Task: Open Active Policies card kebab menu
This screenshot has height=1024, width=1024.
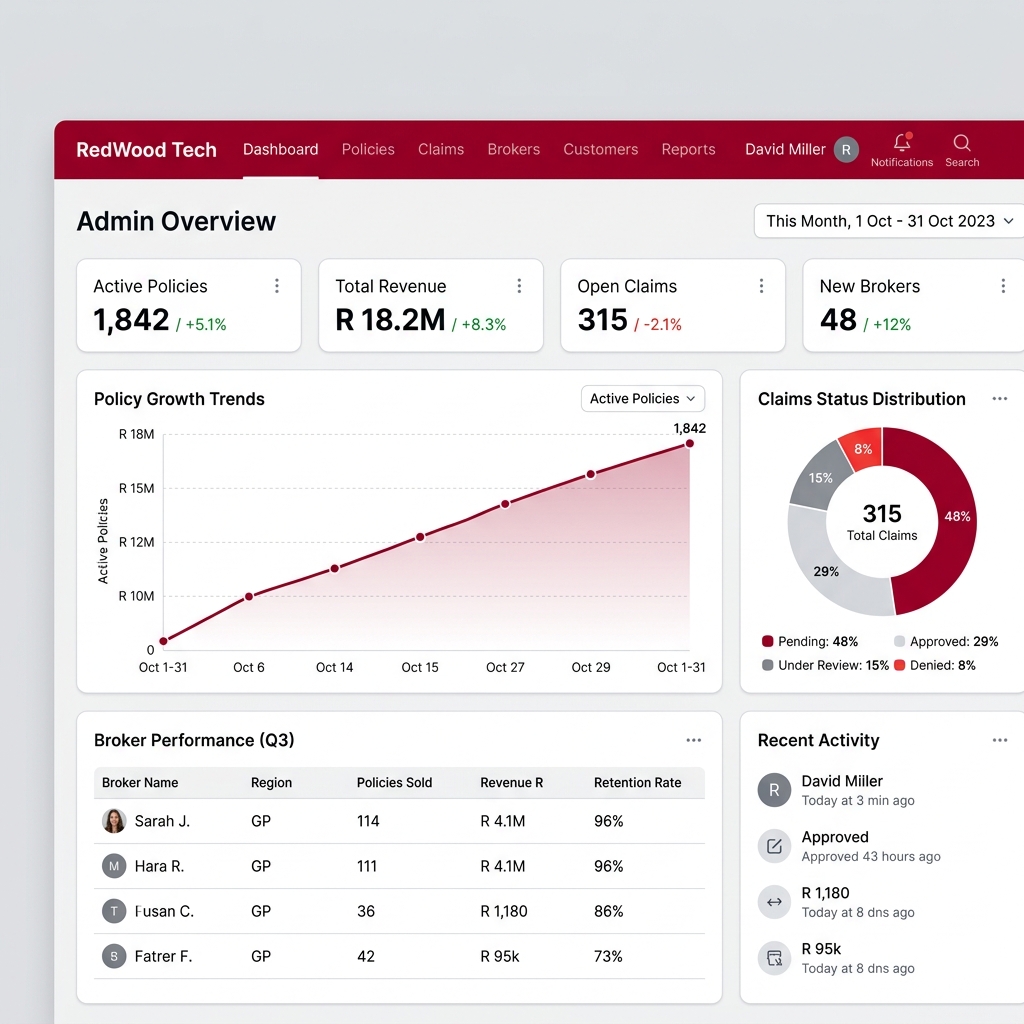Action: [x=277, y=286]
